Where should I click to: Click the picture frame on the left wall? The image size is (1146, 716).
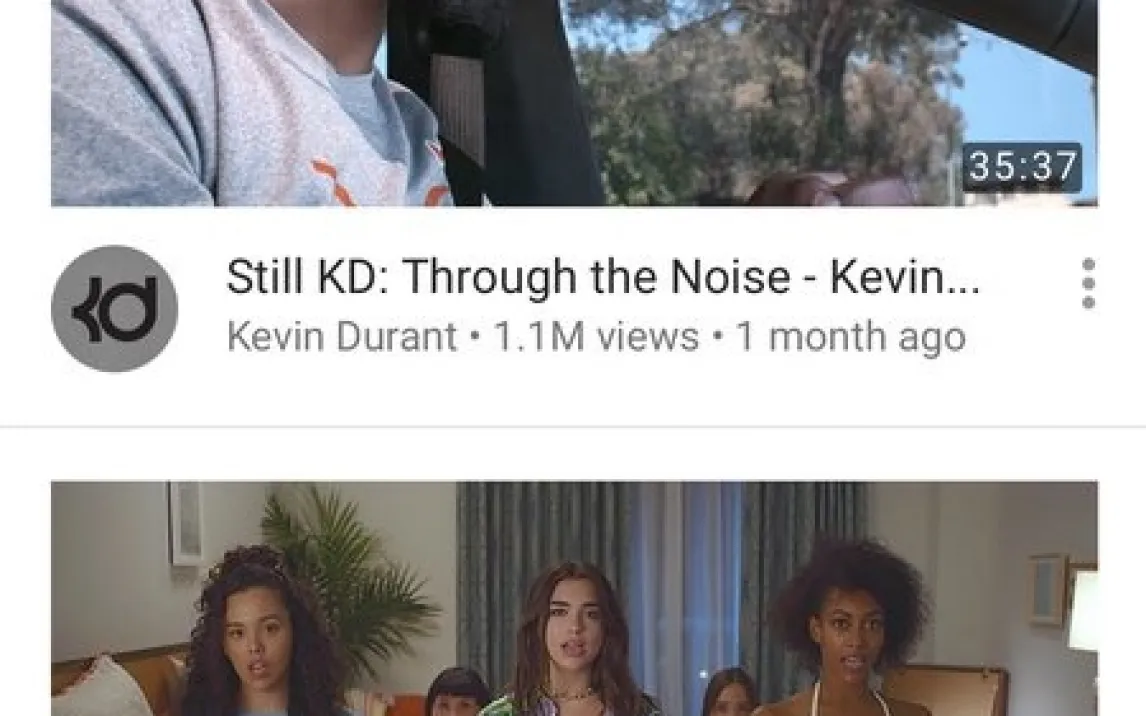[x=186, y=523]
